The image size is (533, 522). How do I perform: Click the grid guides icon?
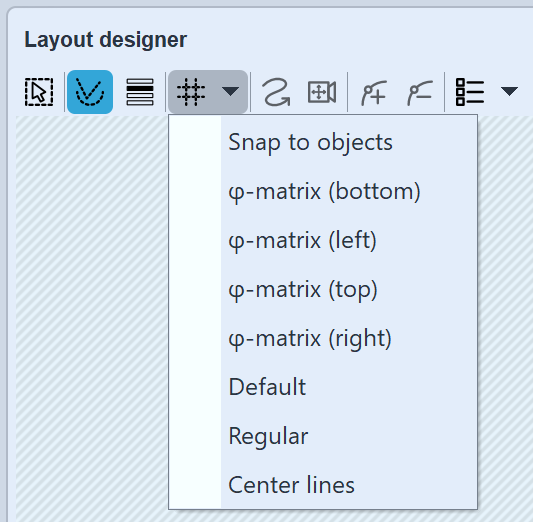191,92
